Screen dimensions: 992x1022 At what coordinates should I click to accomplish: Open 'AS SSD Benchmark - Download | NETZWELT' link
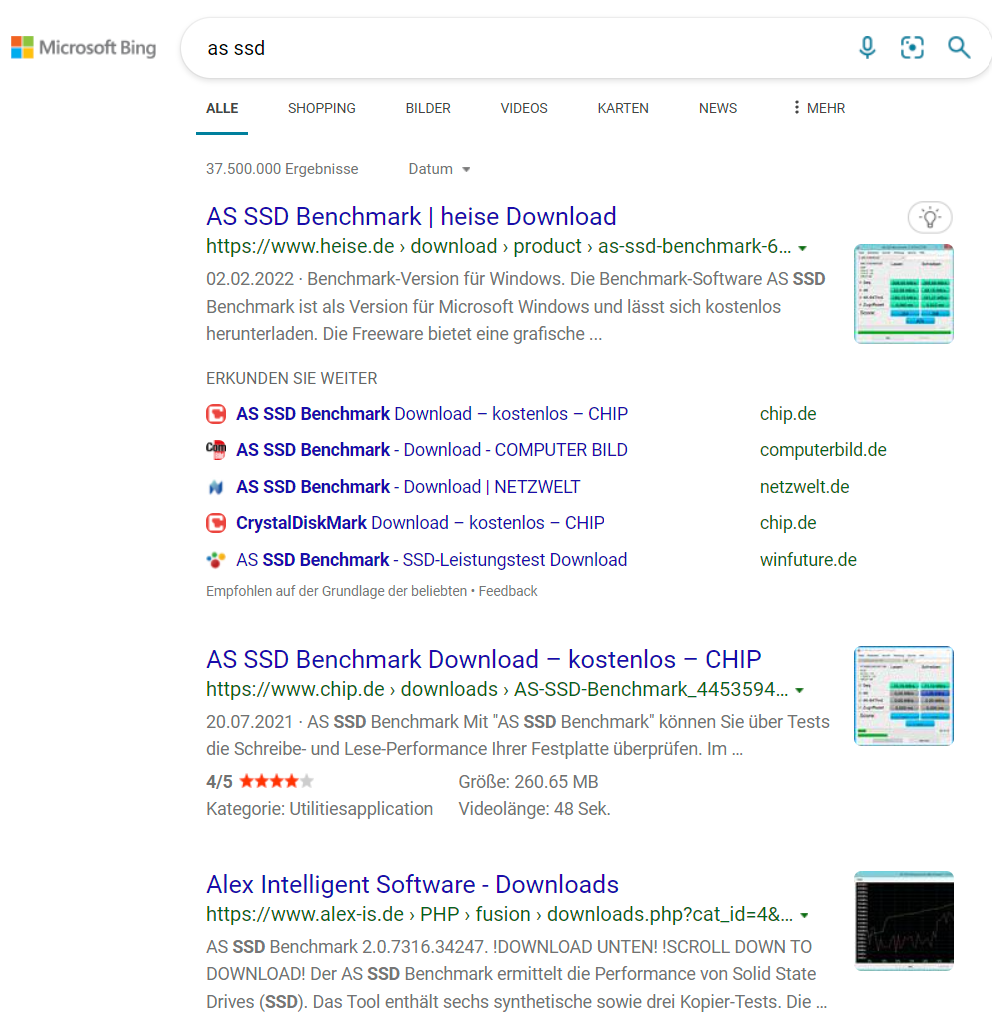pyautogui.click(x=408, y=487)
